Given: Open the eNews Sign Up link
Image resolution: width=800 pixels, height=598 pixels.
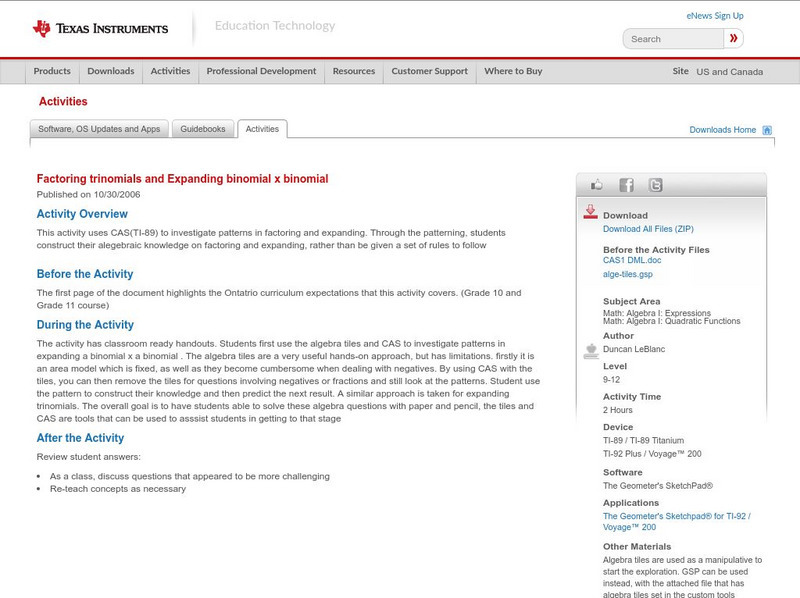Looking at the screenshot, I should tap(715, 16).
